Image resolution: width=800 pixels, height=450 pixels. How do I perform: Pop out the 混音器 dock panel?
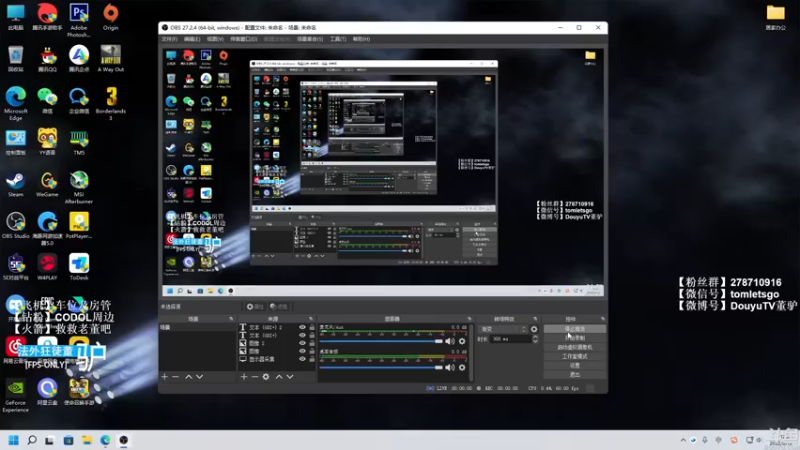(x=469, y=319)
